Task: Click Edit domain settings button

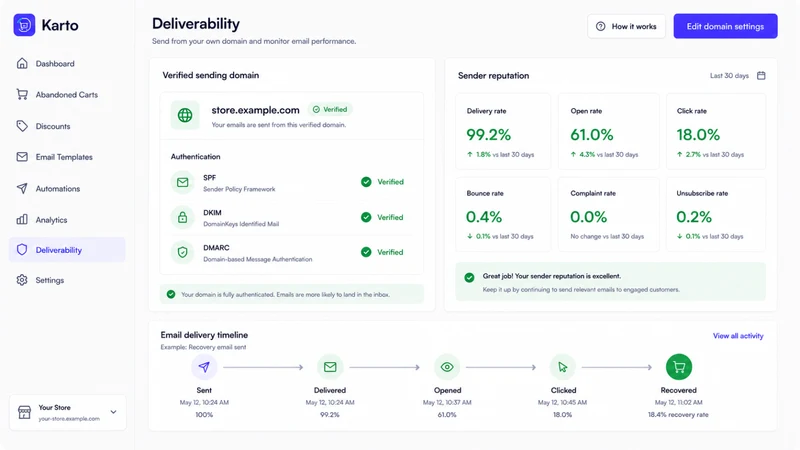Action: (x=725, y=26)
